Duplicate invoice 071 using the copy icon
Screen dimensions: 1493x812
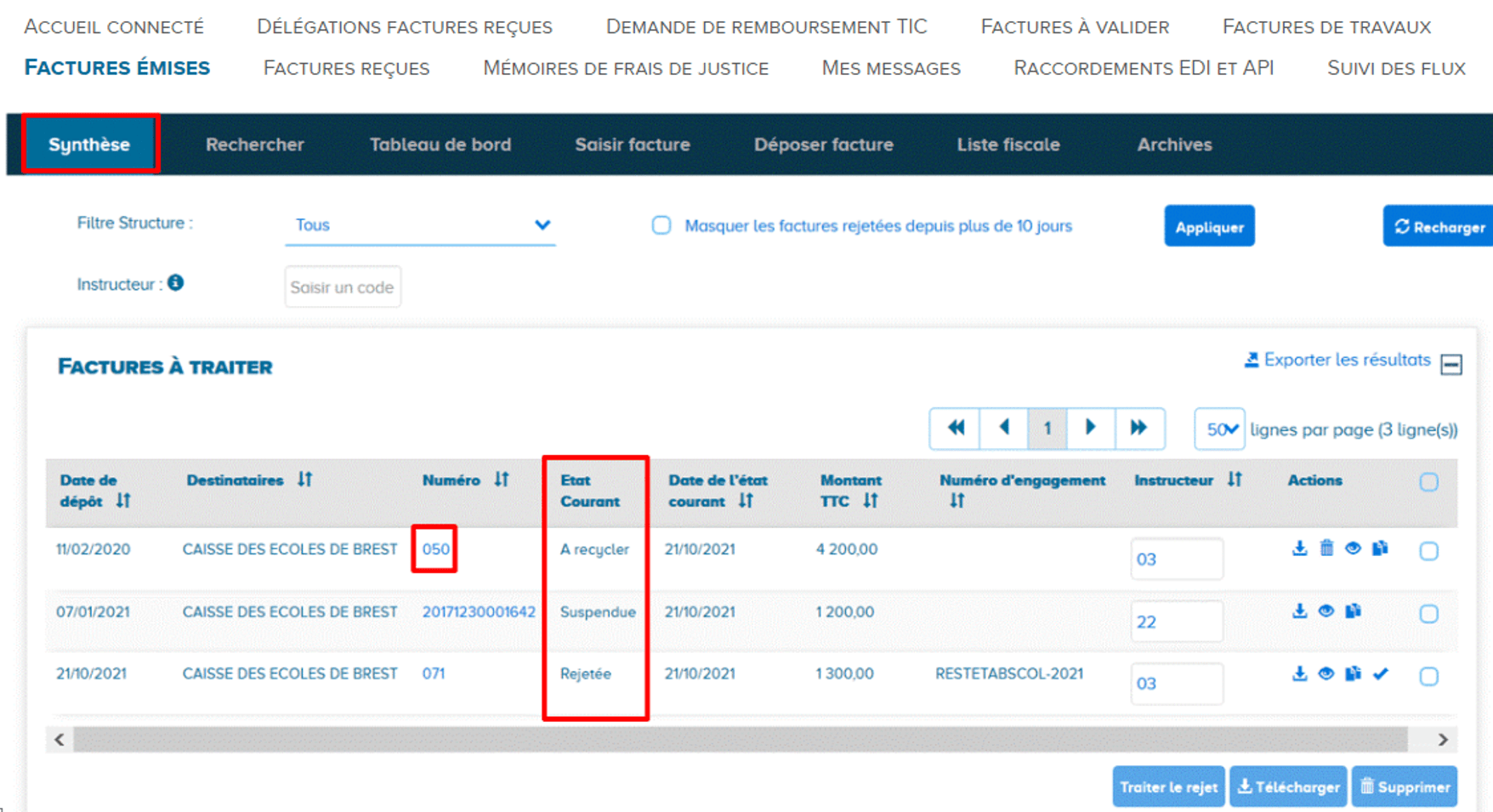1354,674
